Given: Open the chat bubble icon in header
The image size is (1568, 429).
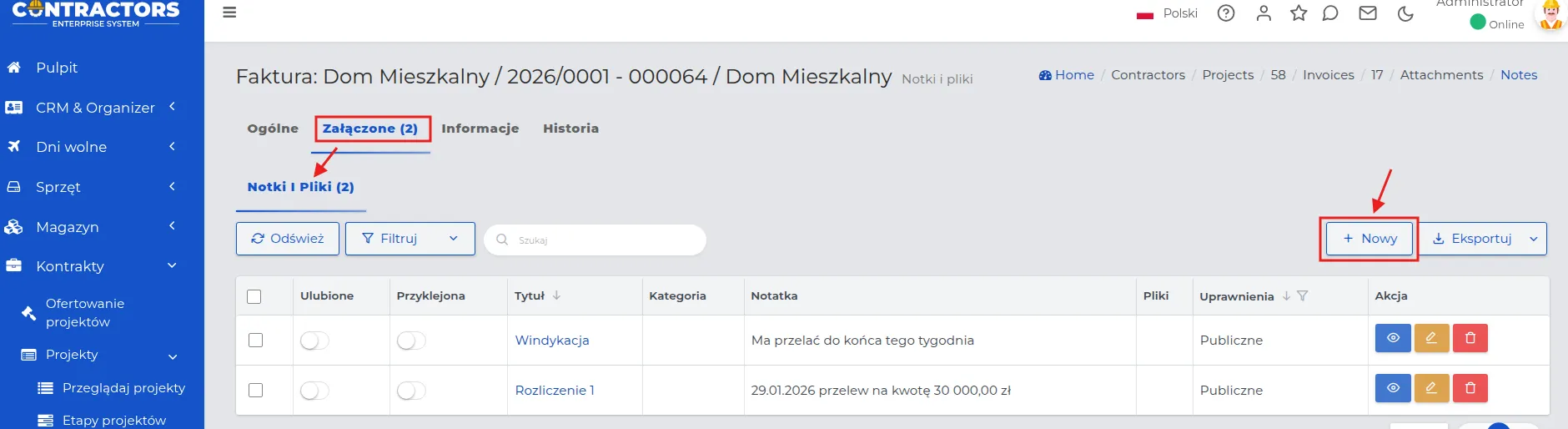Looking at the screenshot, I should point(1330,13).
